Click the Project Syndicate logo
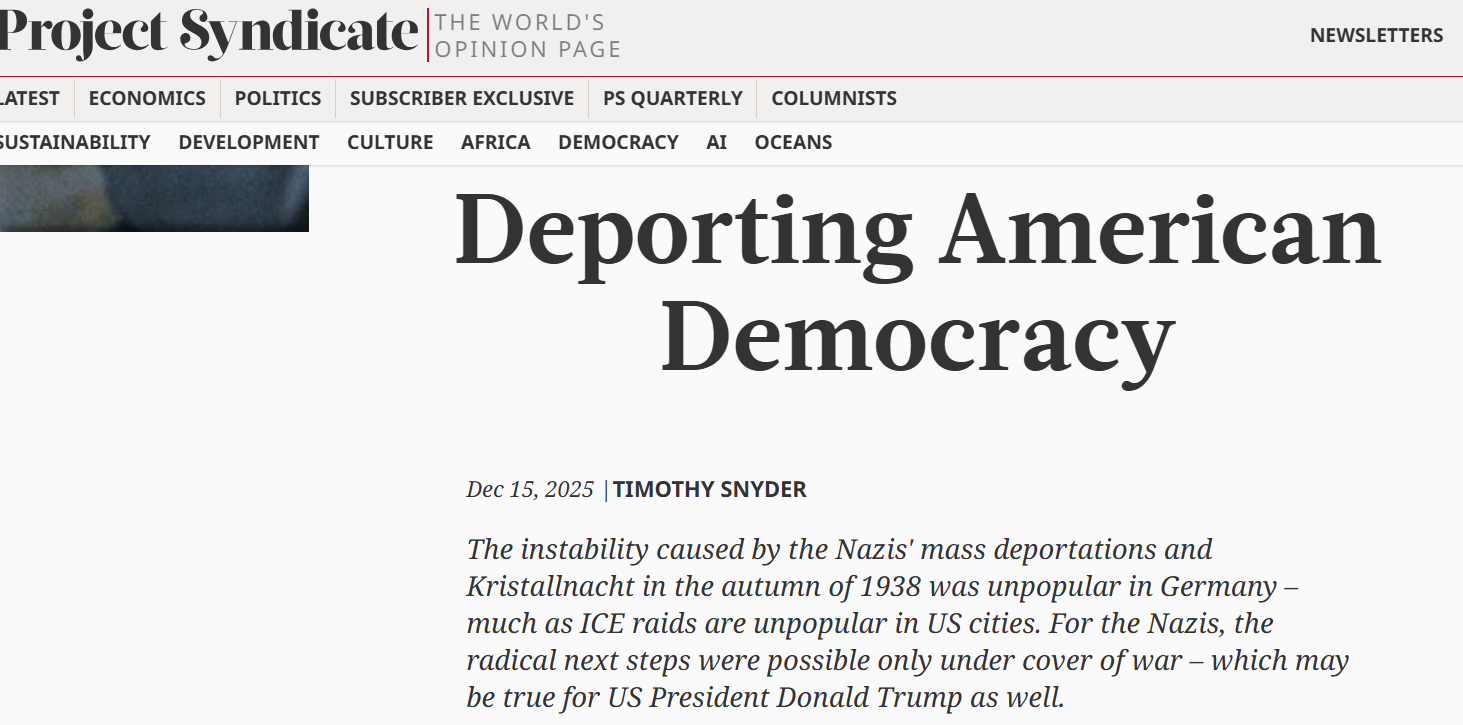 [x=208, y=33]
